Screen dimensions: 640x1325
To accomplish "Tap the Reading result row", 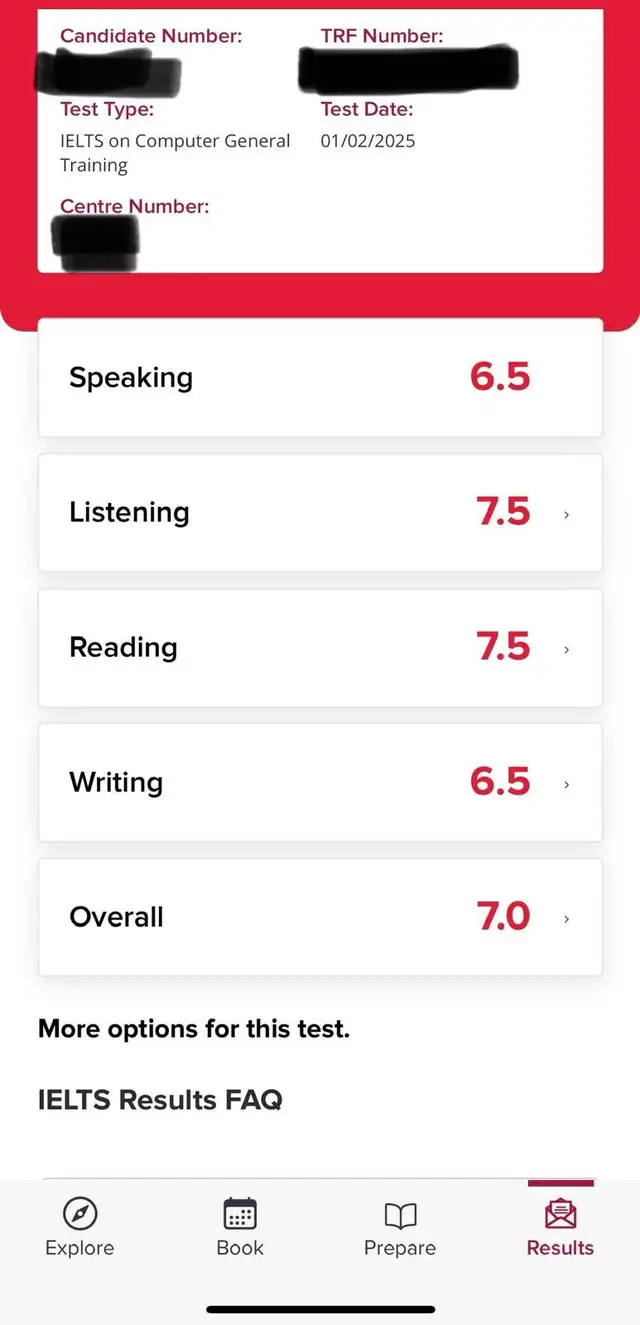I will point(320,647).
